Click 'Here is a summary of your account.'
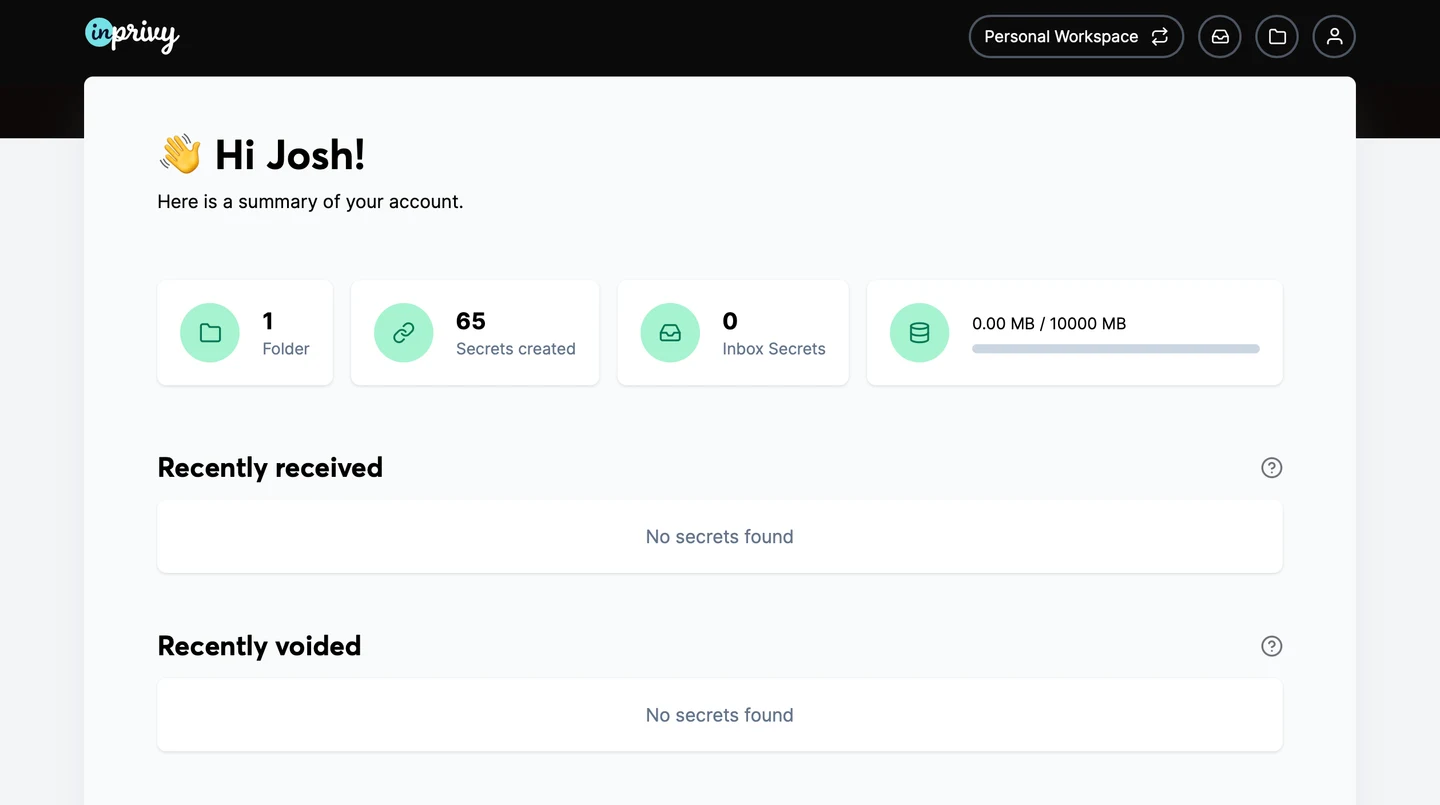1440x805 pixels. point(310,202)
